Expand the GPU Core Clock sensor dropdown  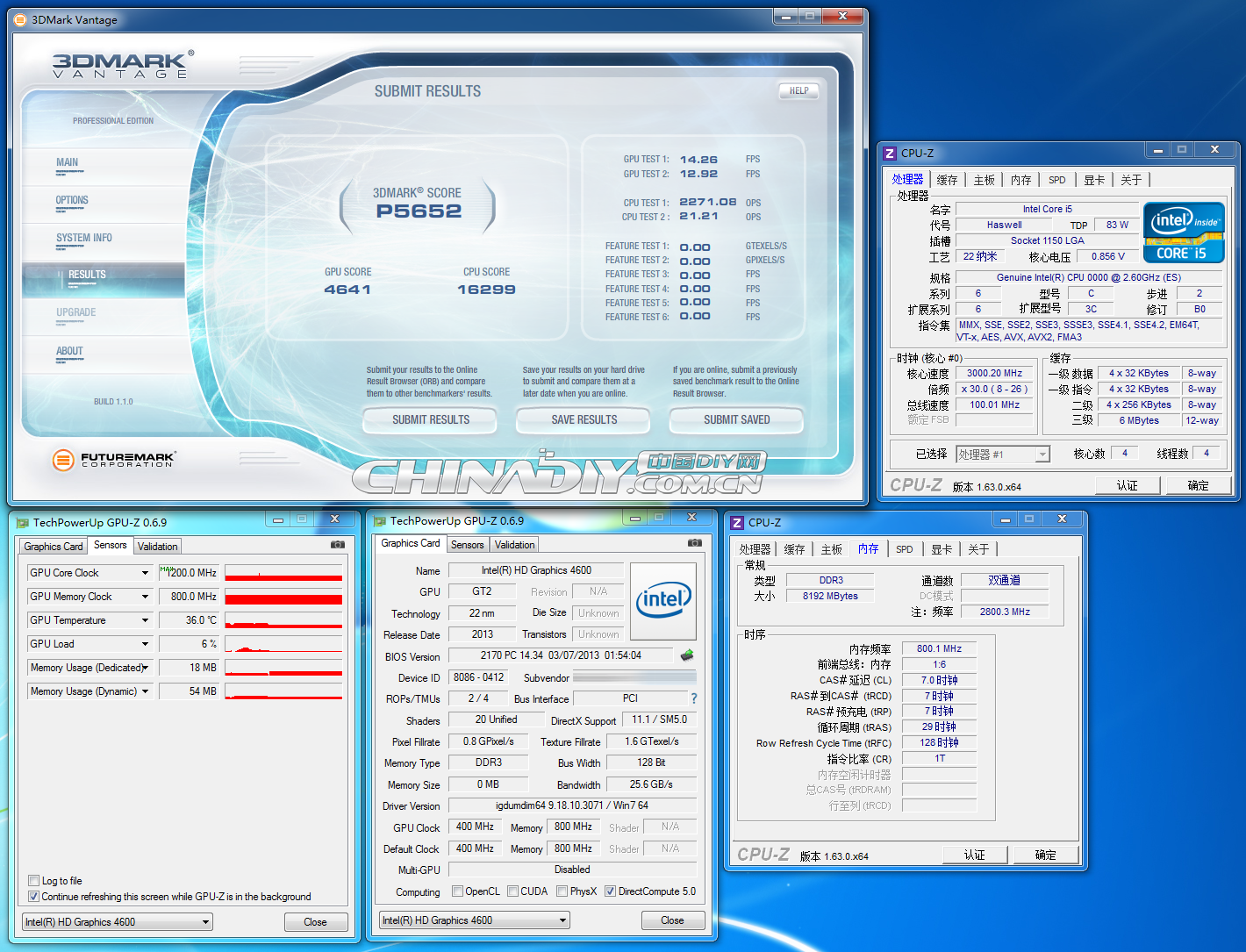(x=145, y=573)
